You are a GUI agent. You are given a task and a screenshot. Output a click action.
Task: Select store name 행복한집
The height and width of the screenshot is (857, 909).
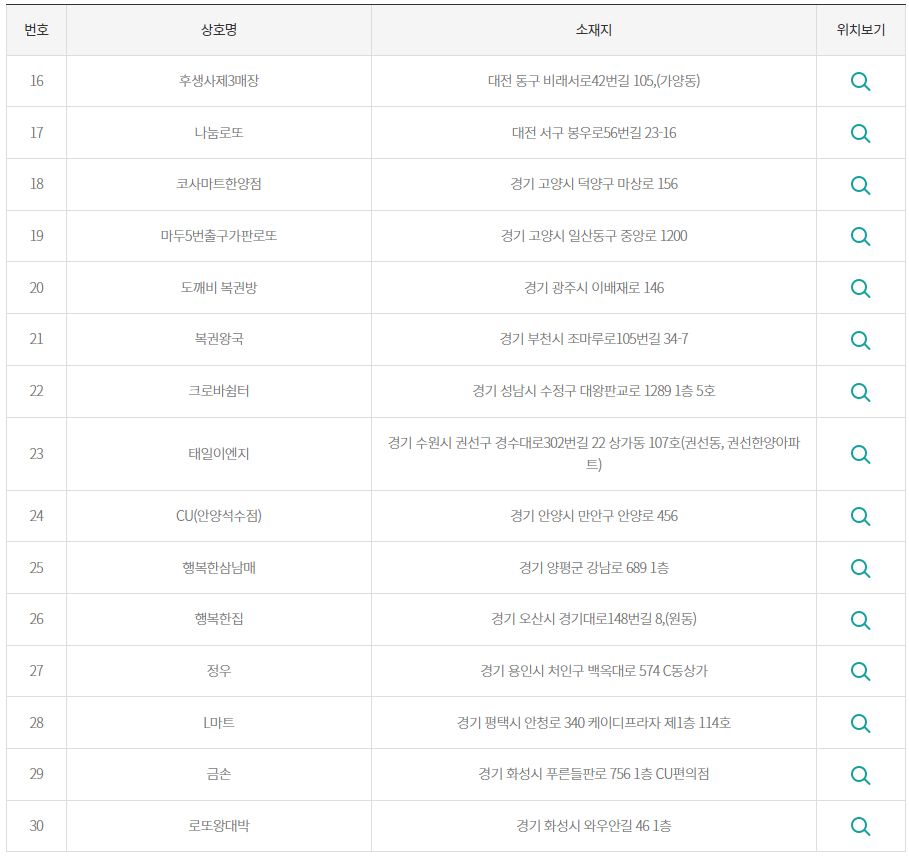pos(219,619)
